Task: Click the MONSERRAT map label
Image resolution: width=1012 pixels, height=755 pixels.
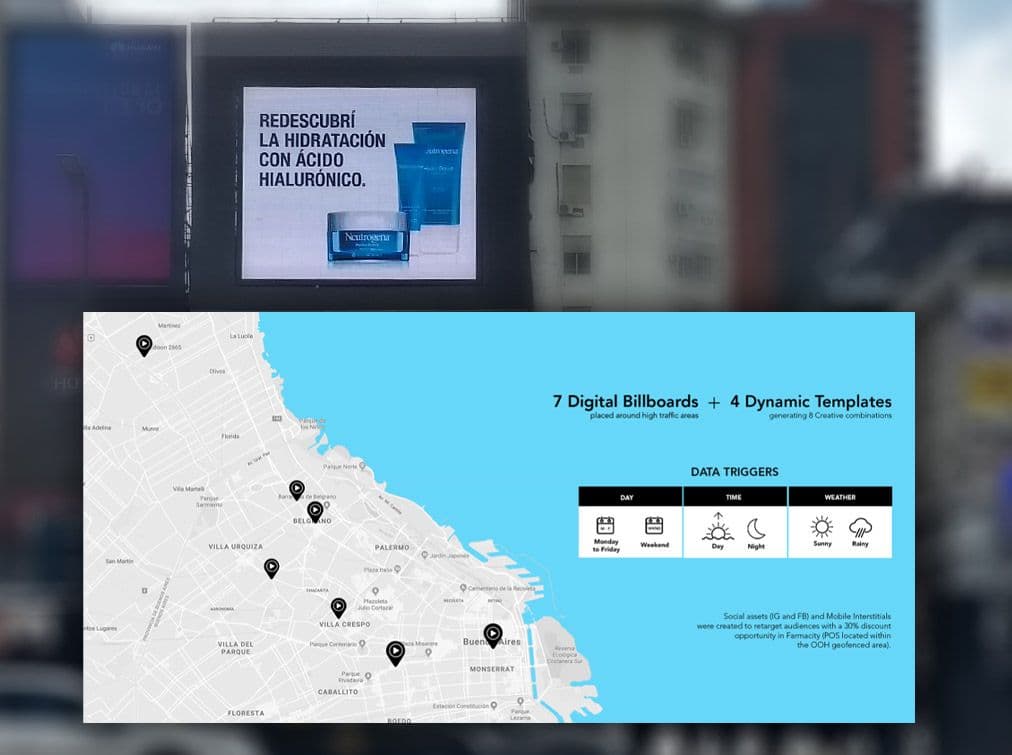Action: (x=492, y=669)
